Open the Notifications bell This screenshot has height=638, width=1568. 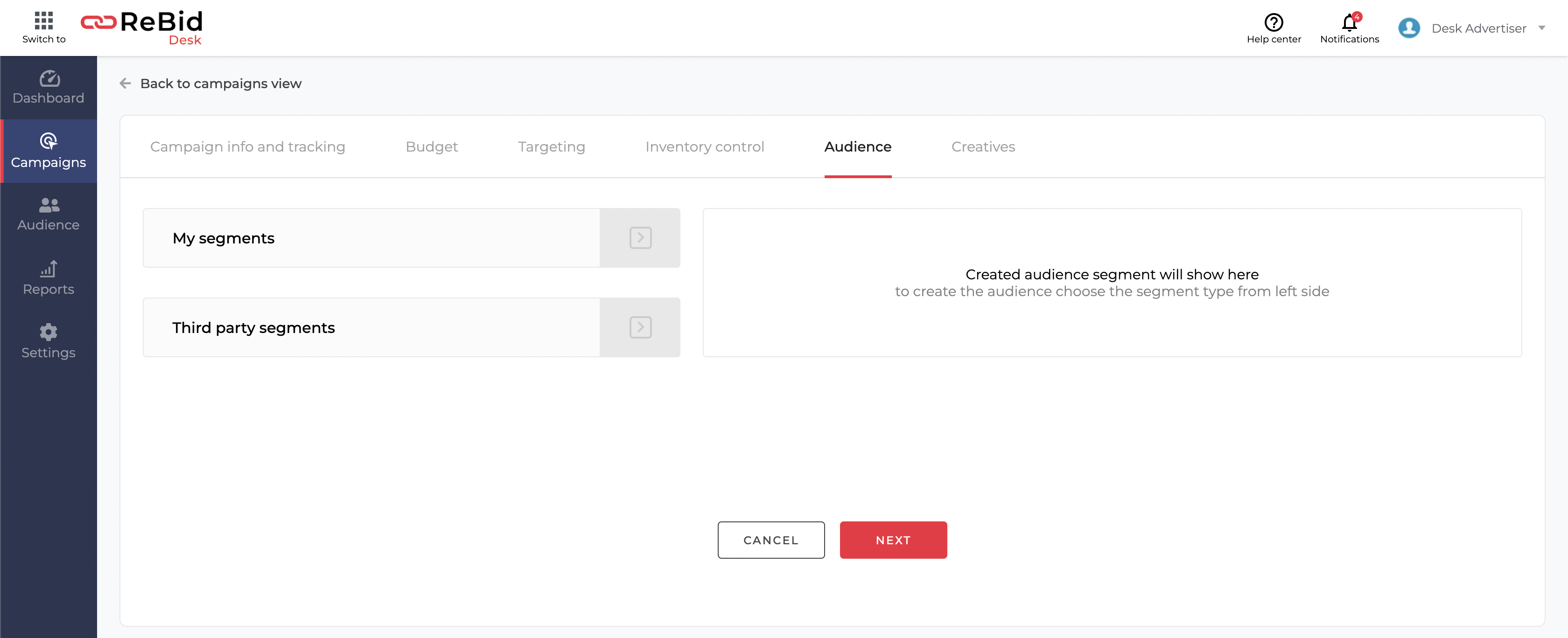coord(1349,22)
